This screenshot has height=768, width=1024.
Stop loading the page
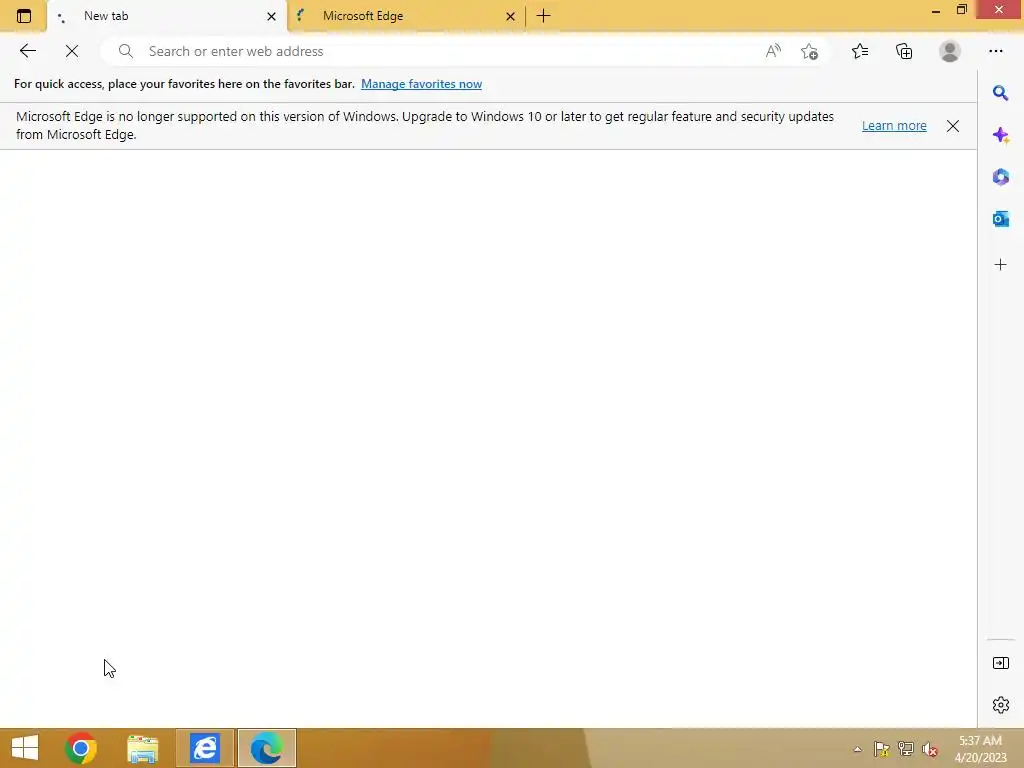tap(72, 51)
